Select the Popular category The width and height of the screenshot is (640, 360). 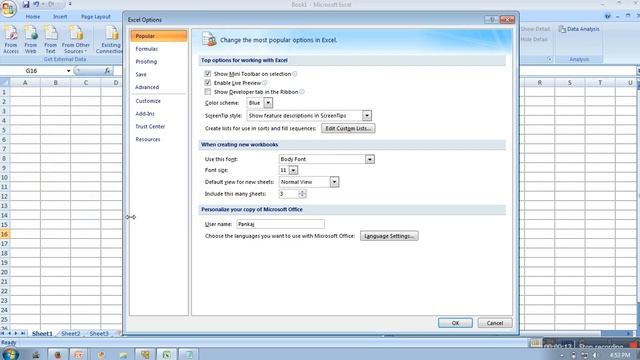(x=159, y=36)
